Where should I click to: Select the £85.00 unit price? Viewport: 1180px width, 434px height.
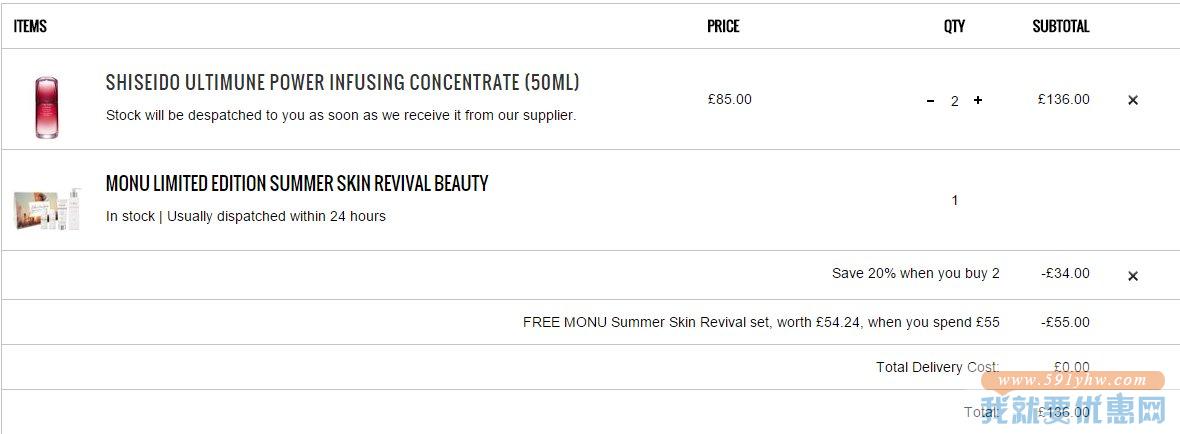729,99
